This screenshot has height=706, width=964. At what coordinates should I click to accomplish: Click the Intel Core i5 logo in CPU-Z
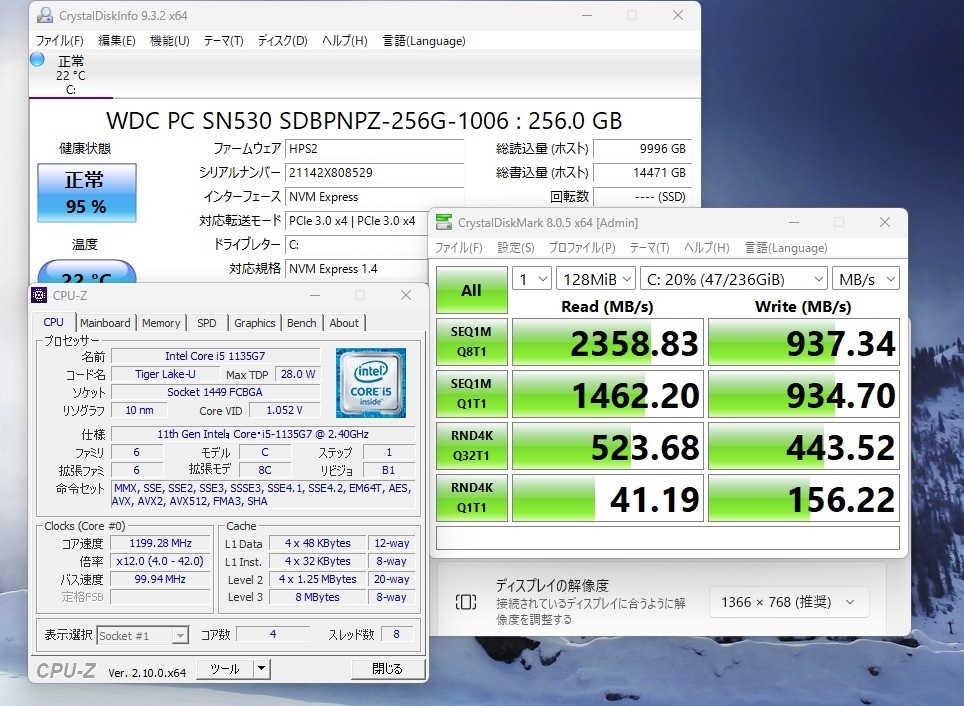(x=371, y=383)
